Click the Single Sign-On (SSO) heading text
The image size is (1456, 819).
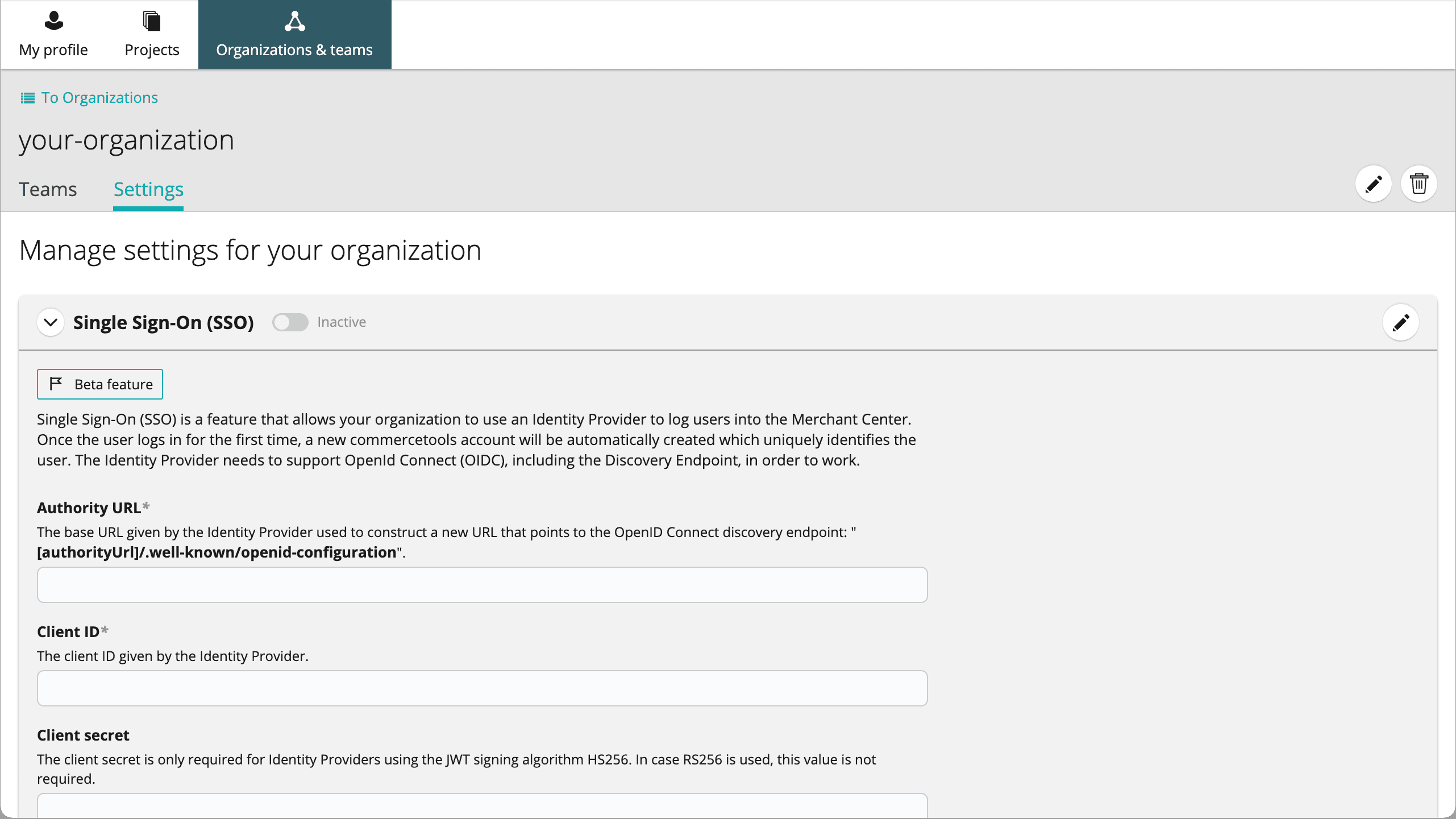pyautogui.click(x=163, y=322)
